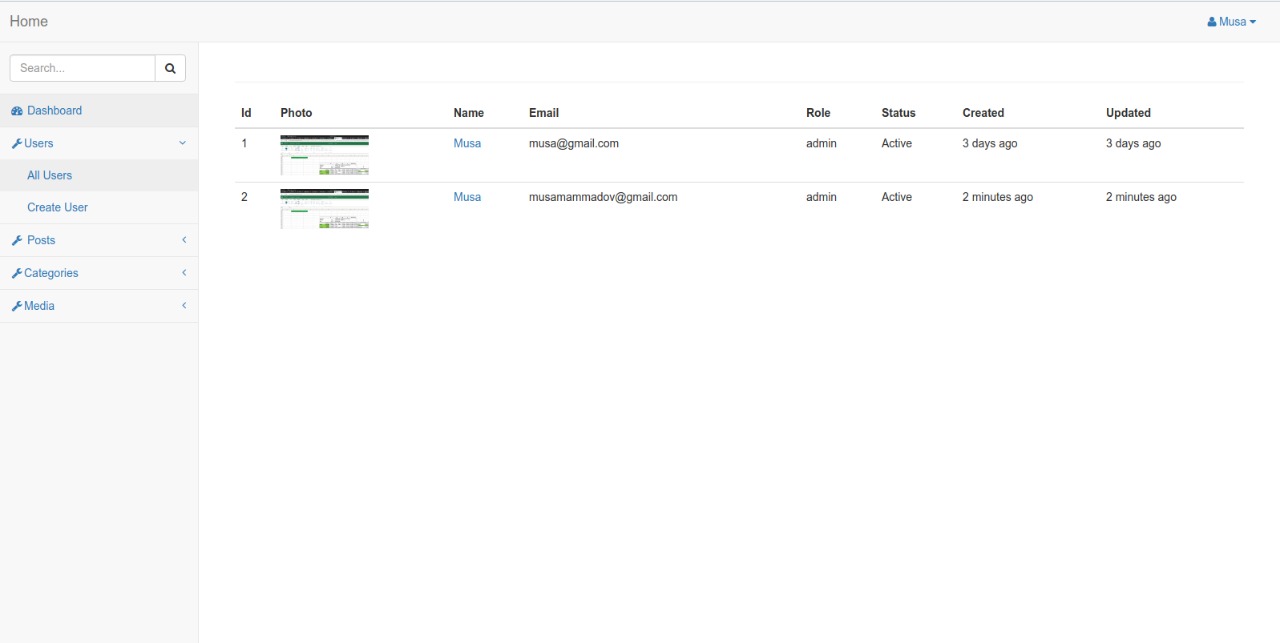Select email musa@gmail.com cell
This screenshot has height=643, width=1280.
[x=574, y=143]
